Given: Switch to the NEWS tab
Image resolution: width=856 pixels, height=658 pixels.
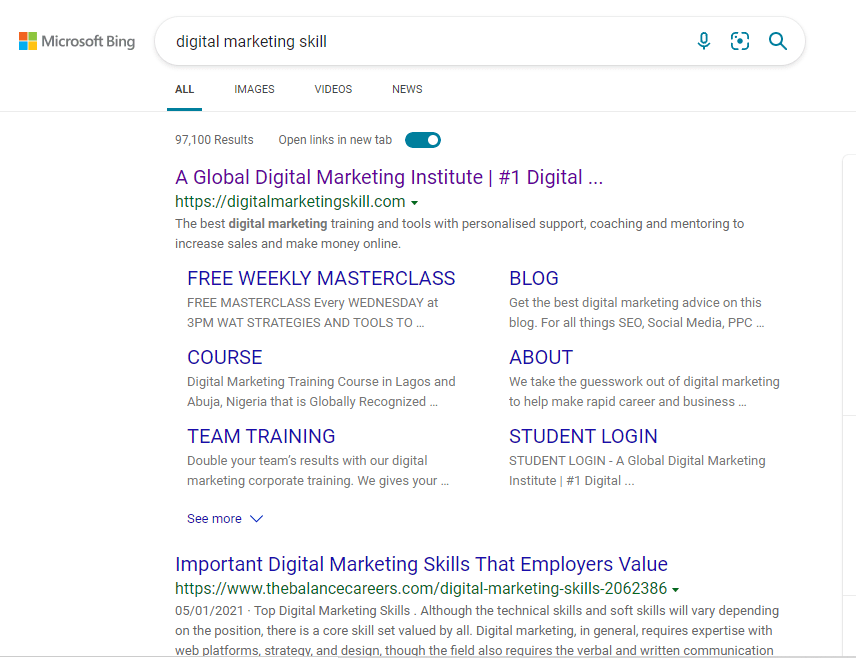Looking at the screenshot, I should pos(407,89).
